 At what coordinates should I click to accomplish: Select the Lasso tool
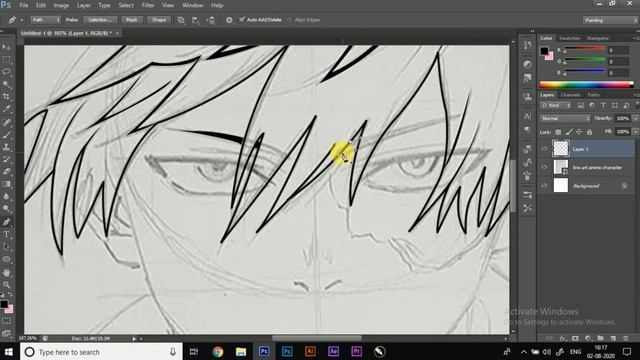(x=6, y=72)
